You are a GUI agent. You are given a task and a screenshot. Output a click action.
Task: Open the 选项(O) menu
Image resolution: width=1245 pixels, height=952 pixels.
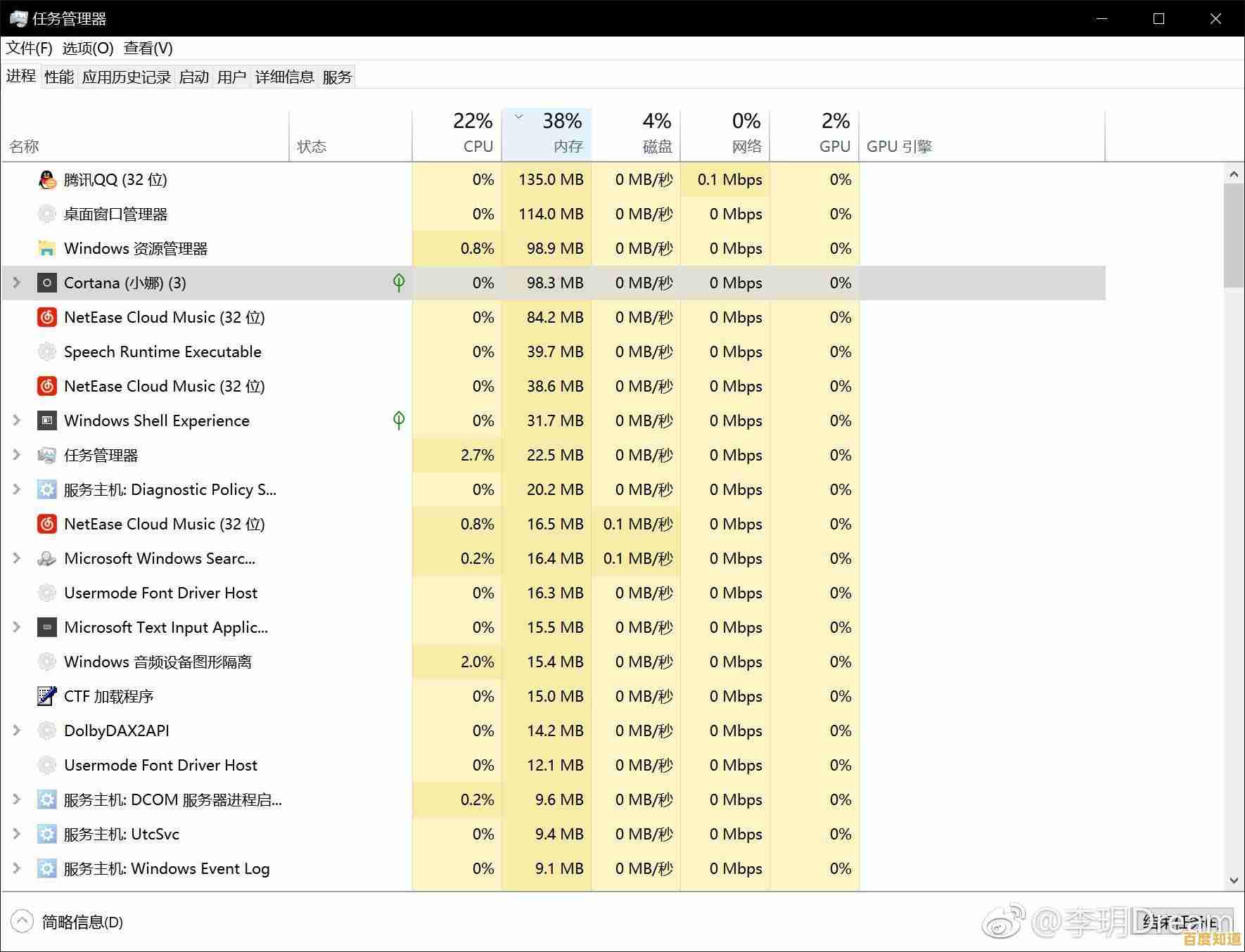click(86, 48)
